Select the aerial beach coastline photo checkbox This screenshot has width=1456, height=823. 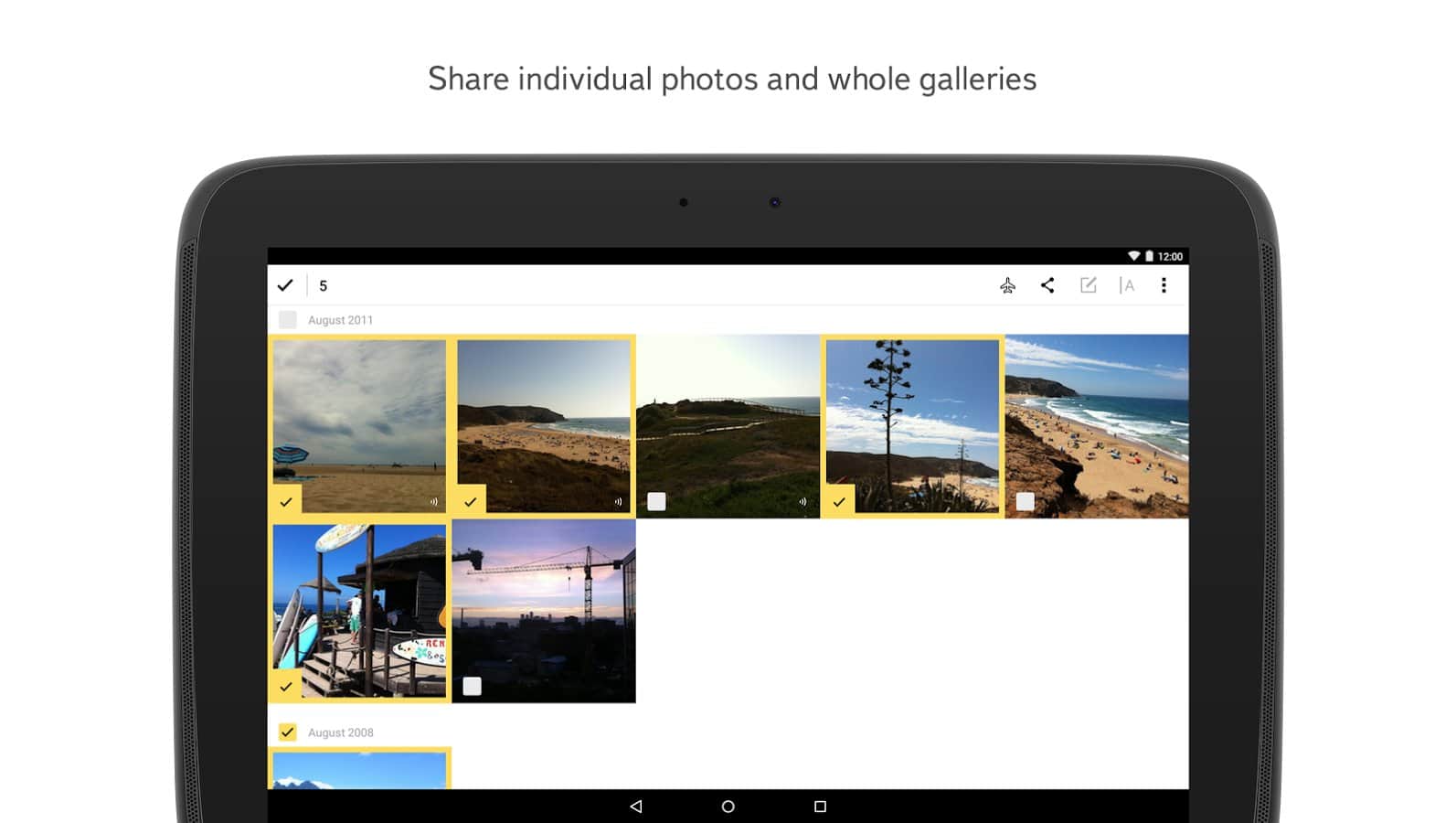point(1026,501)
